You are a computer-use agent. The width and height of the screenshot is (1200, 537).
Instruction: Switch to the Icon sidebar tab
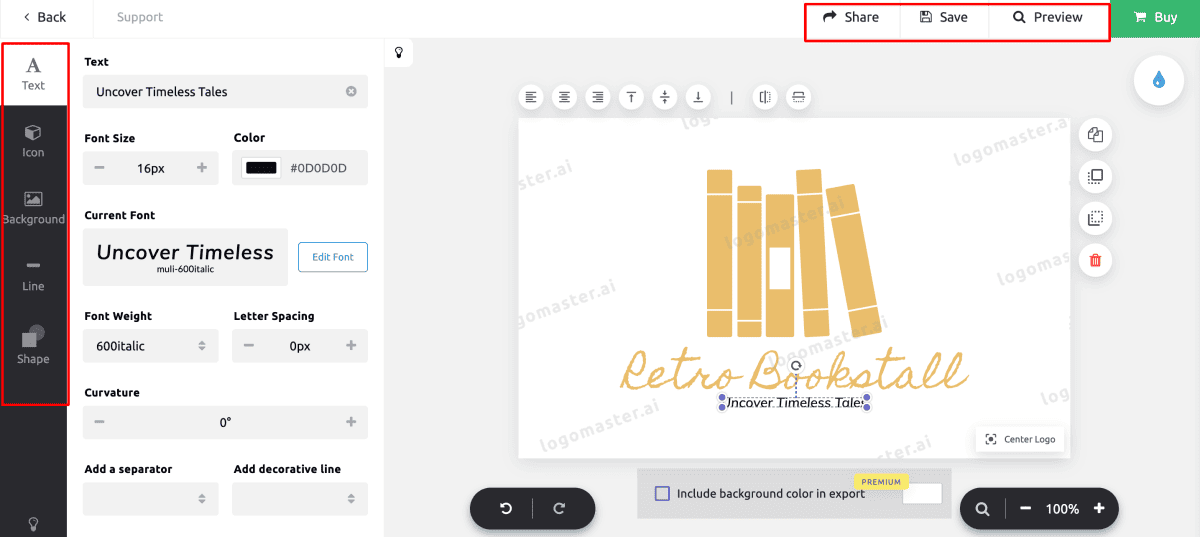pyautogui.click(x=33, y=141)
